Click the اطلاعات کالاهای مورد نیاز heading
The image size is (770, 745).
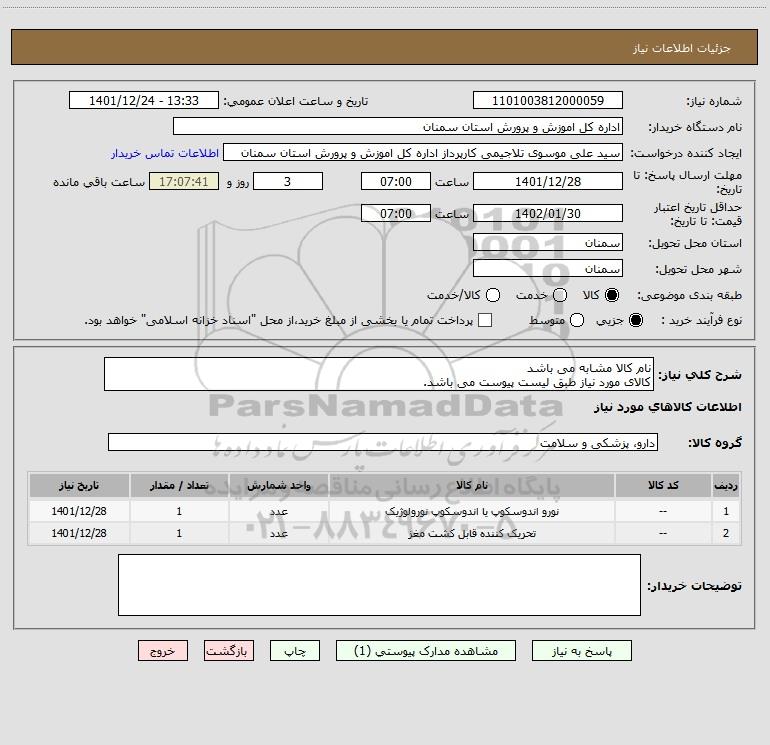pyautogui.click(x=668, y=407)
